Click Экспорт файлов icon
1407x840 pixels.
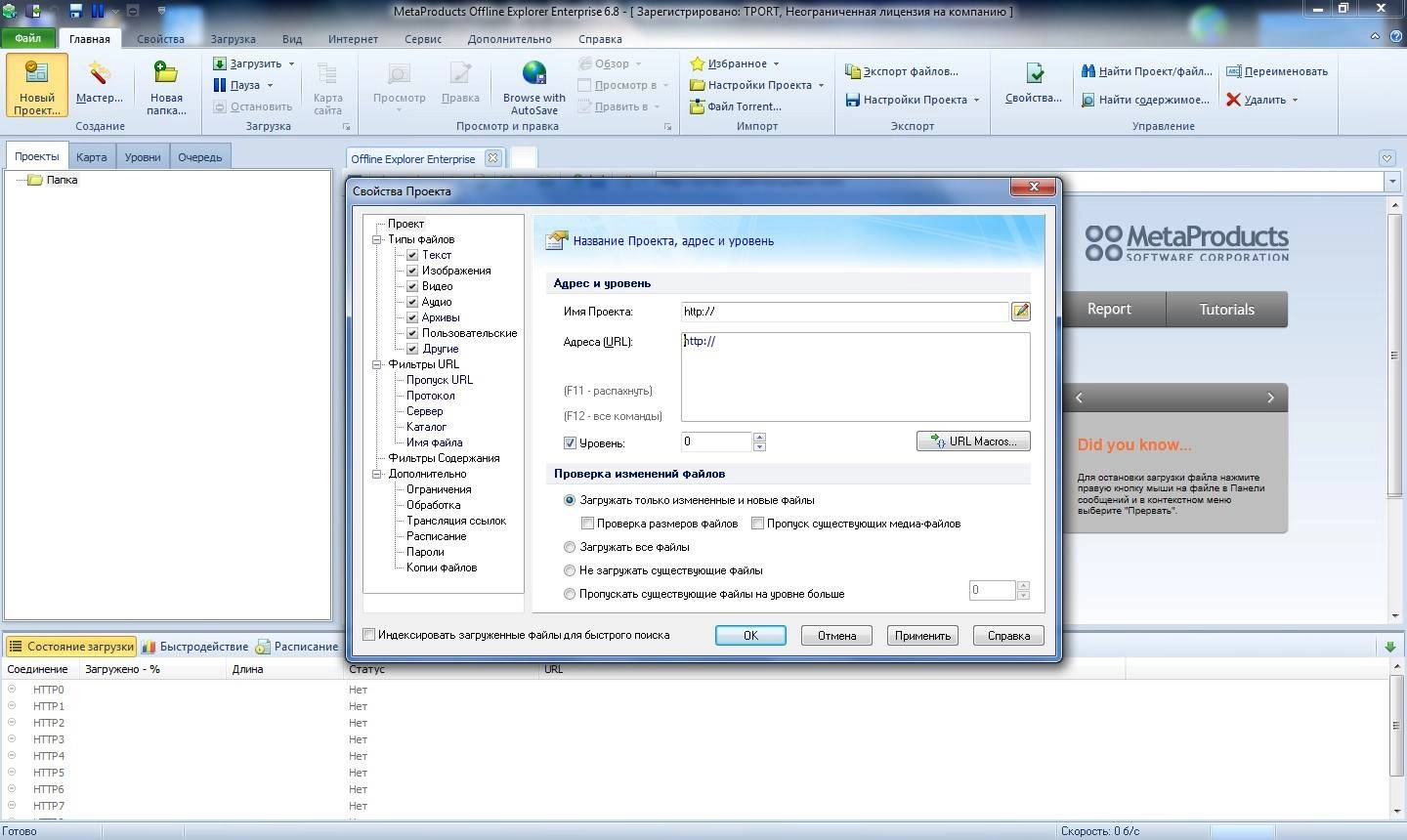point(852,71)
